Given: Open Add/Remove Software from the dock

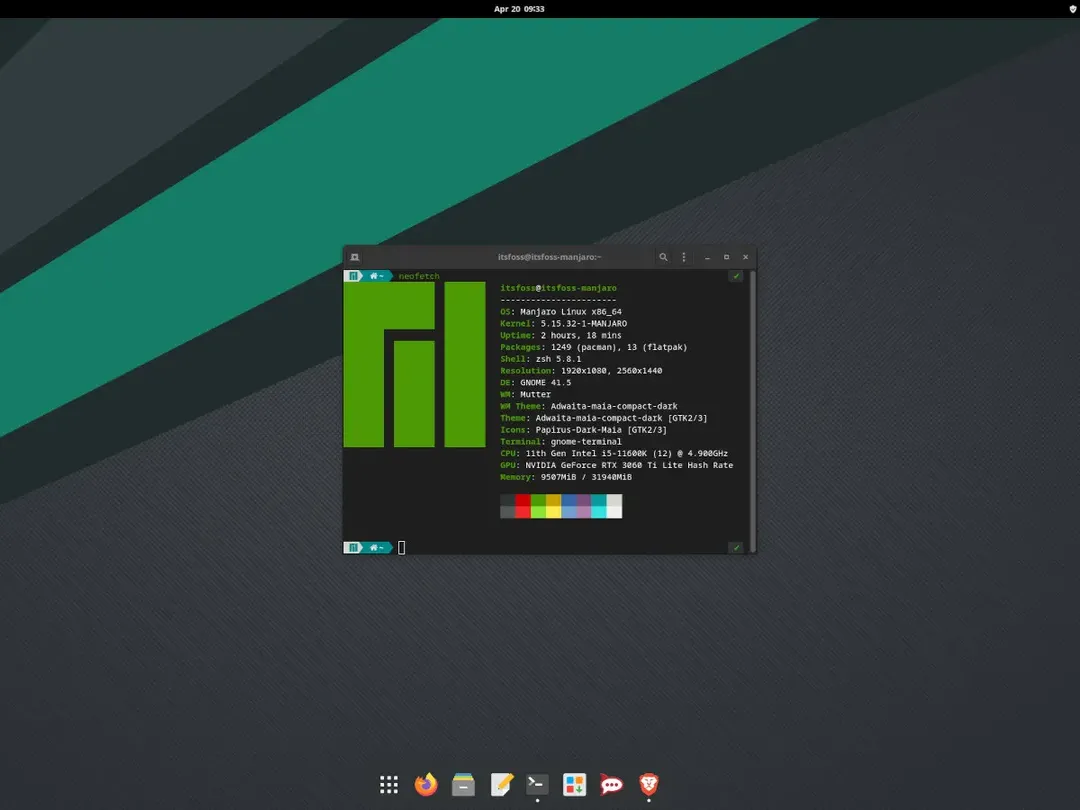Looking at the screenshot, I should coord(574,785).
